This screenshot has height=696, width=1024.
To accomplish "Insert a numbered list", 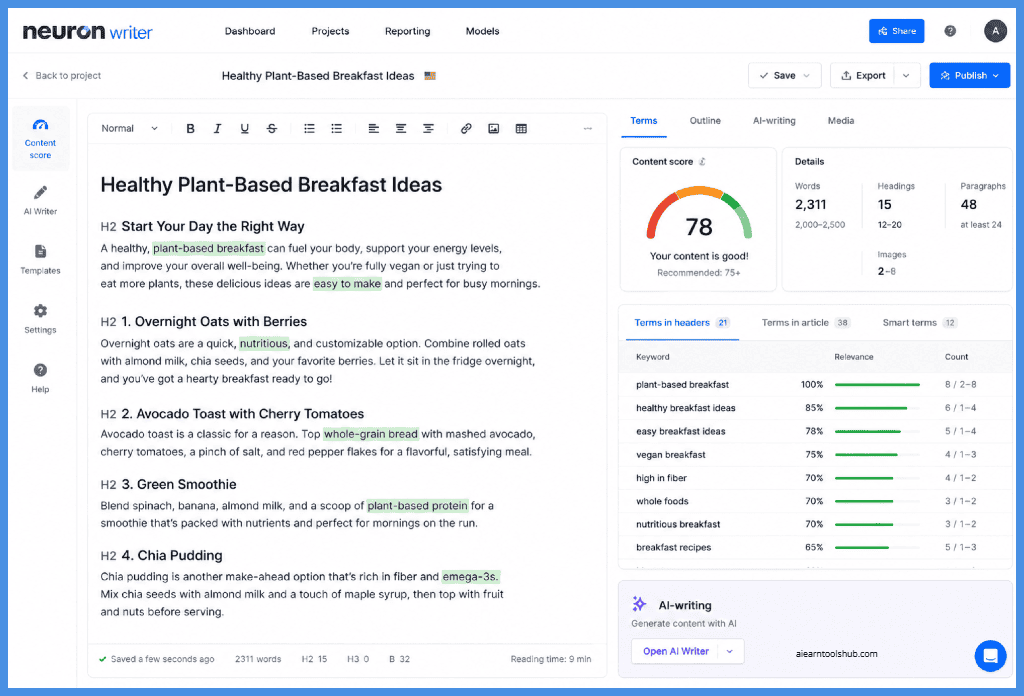I will pos(309,129).
